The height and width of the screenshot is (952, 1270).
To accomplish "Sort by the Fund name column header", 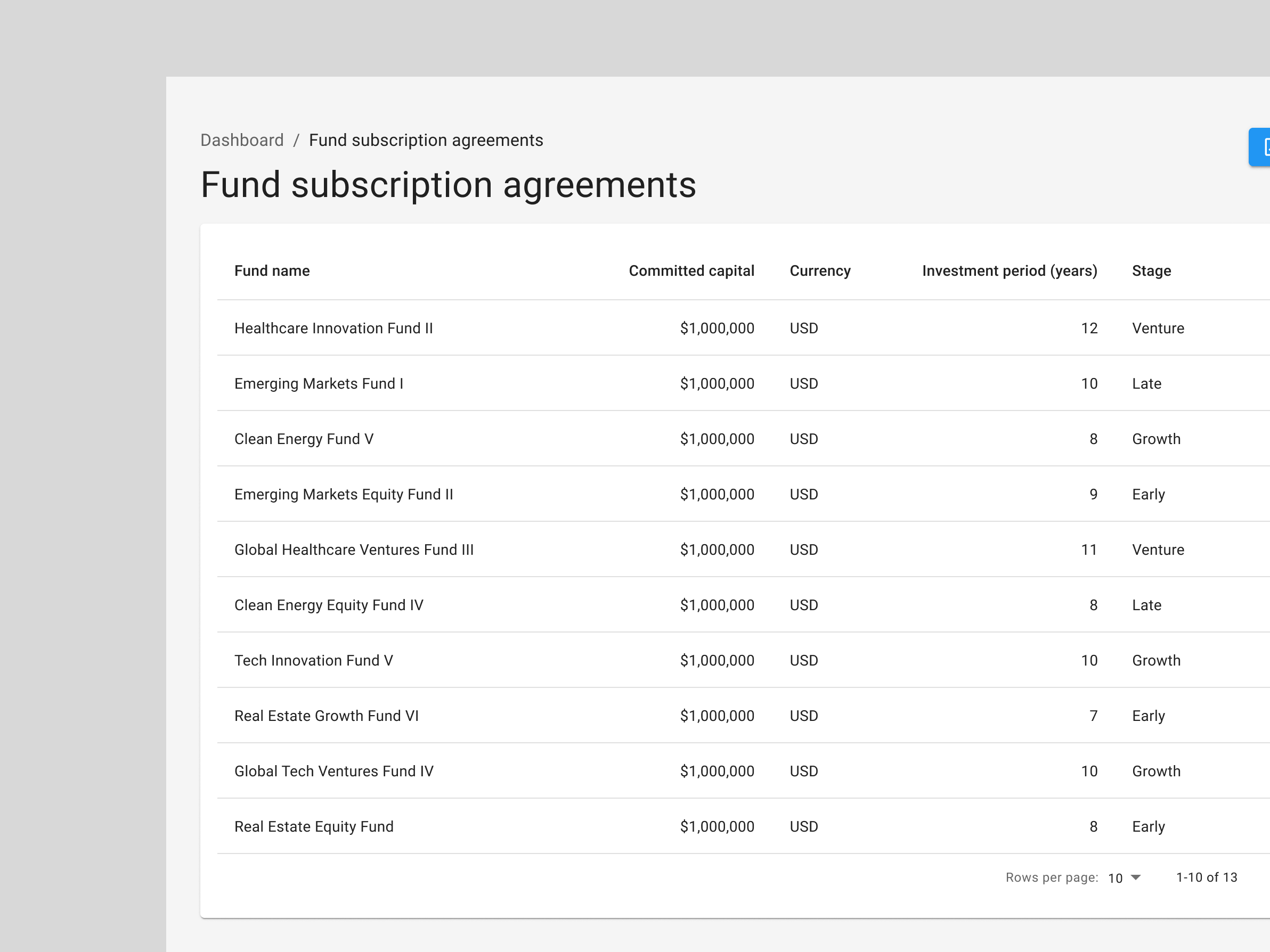I will coord(272,271).
